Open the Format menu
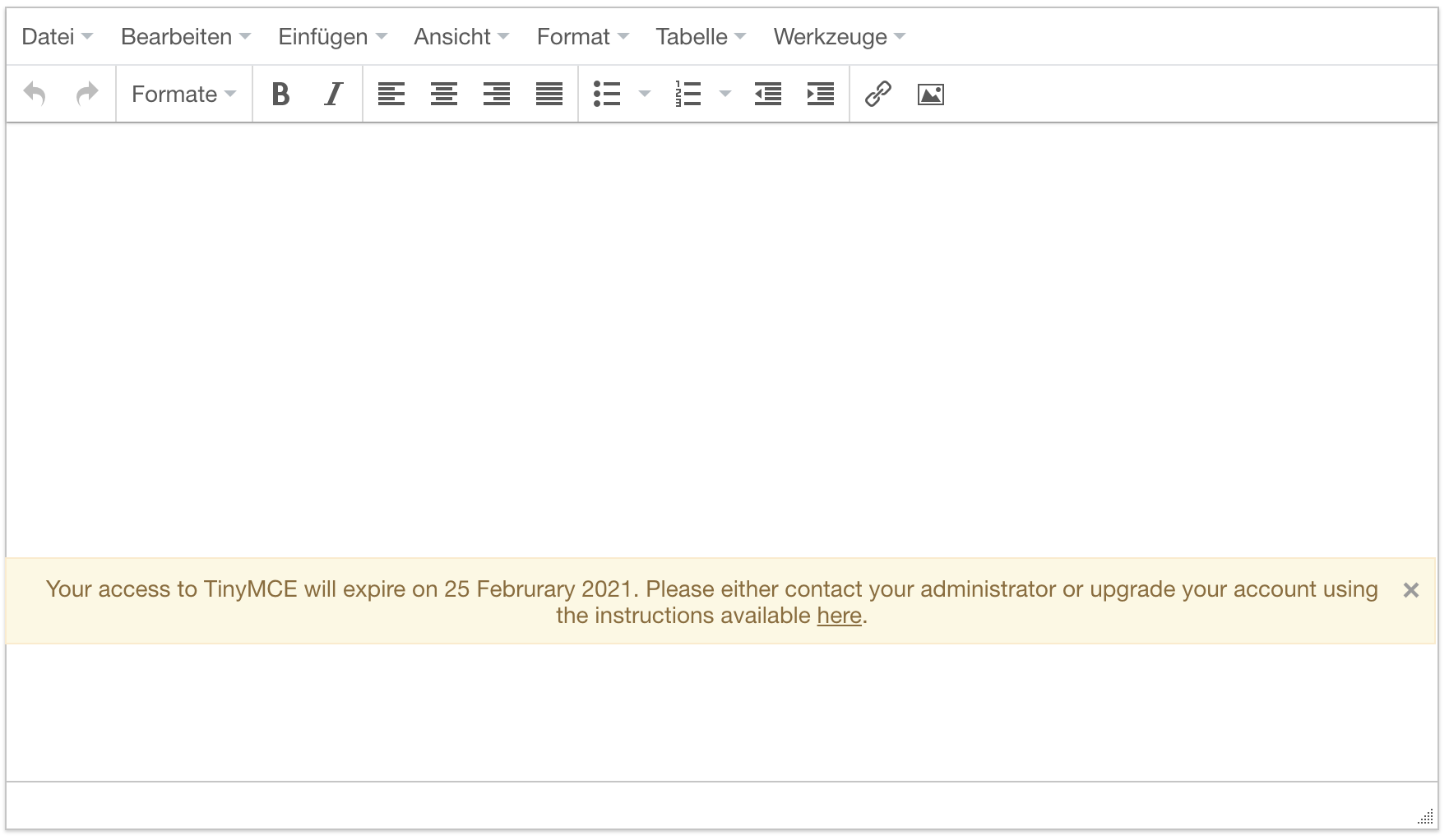Viewport: 1449px width, 840px height. point(583,37)
